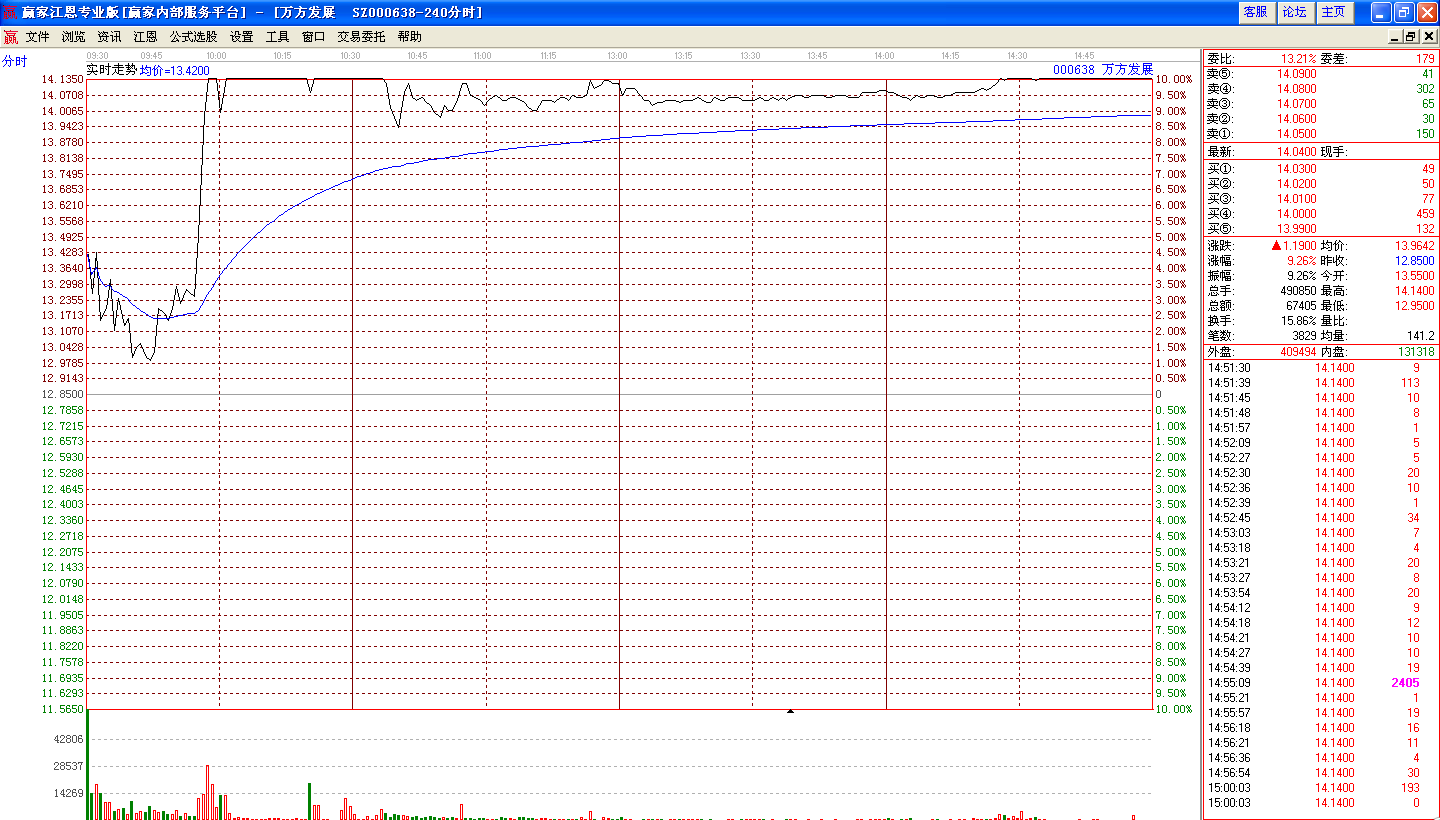Click the red title bar application icon
The height and width of the screenshot is (820, 1440).
coord(10,12)
